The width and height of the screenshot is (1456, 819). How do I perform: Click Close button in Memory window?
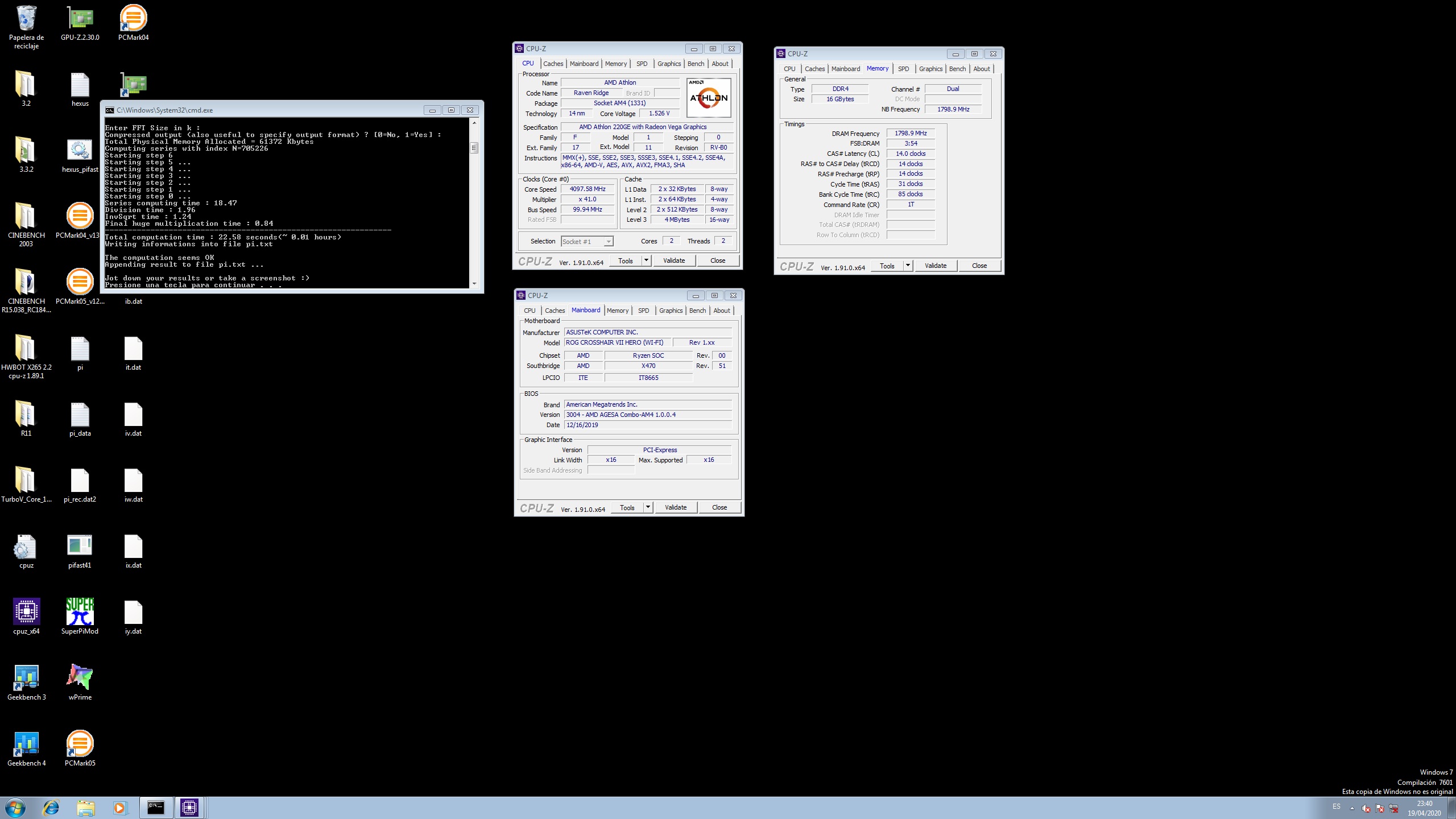(979, 266)
